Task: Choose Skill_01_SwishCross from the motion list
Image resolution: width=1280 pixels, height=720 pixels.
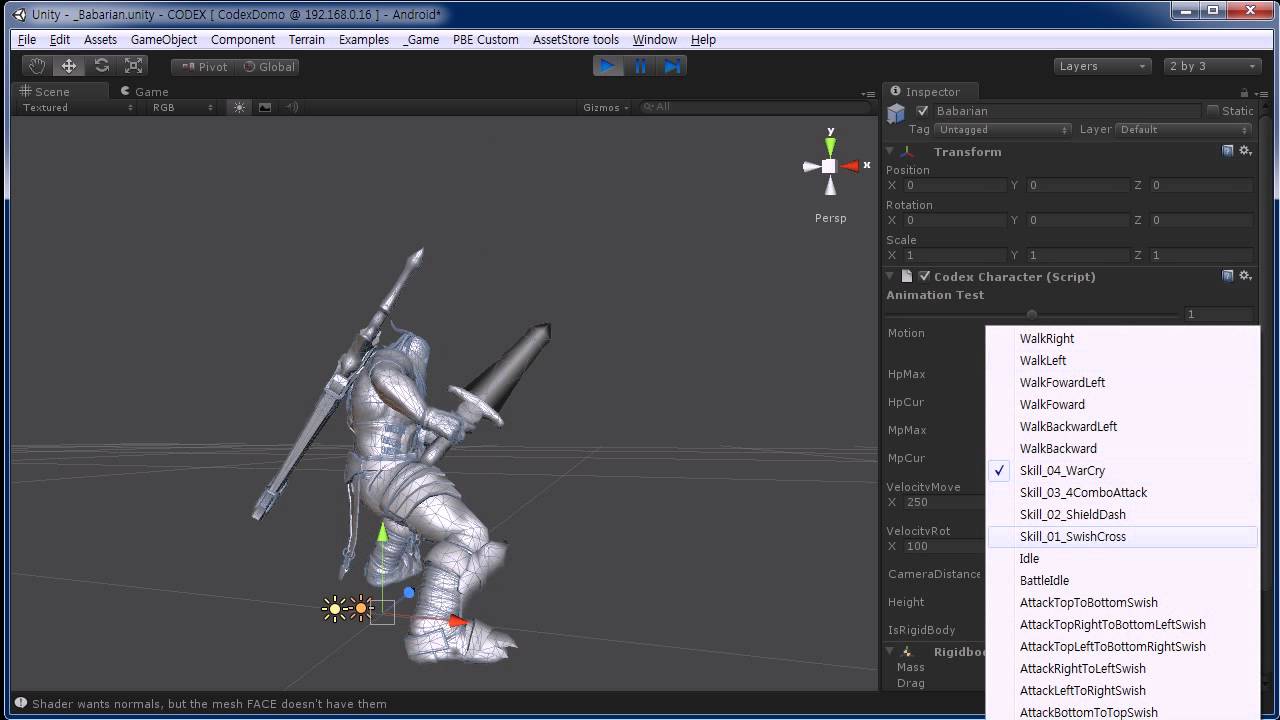Action: [x=1072, y=537]
